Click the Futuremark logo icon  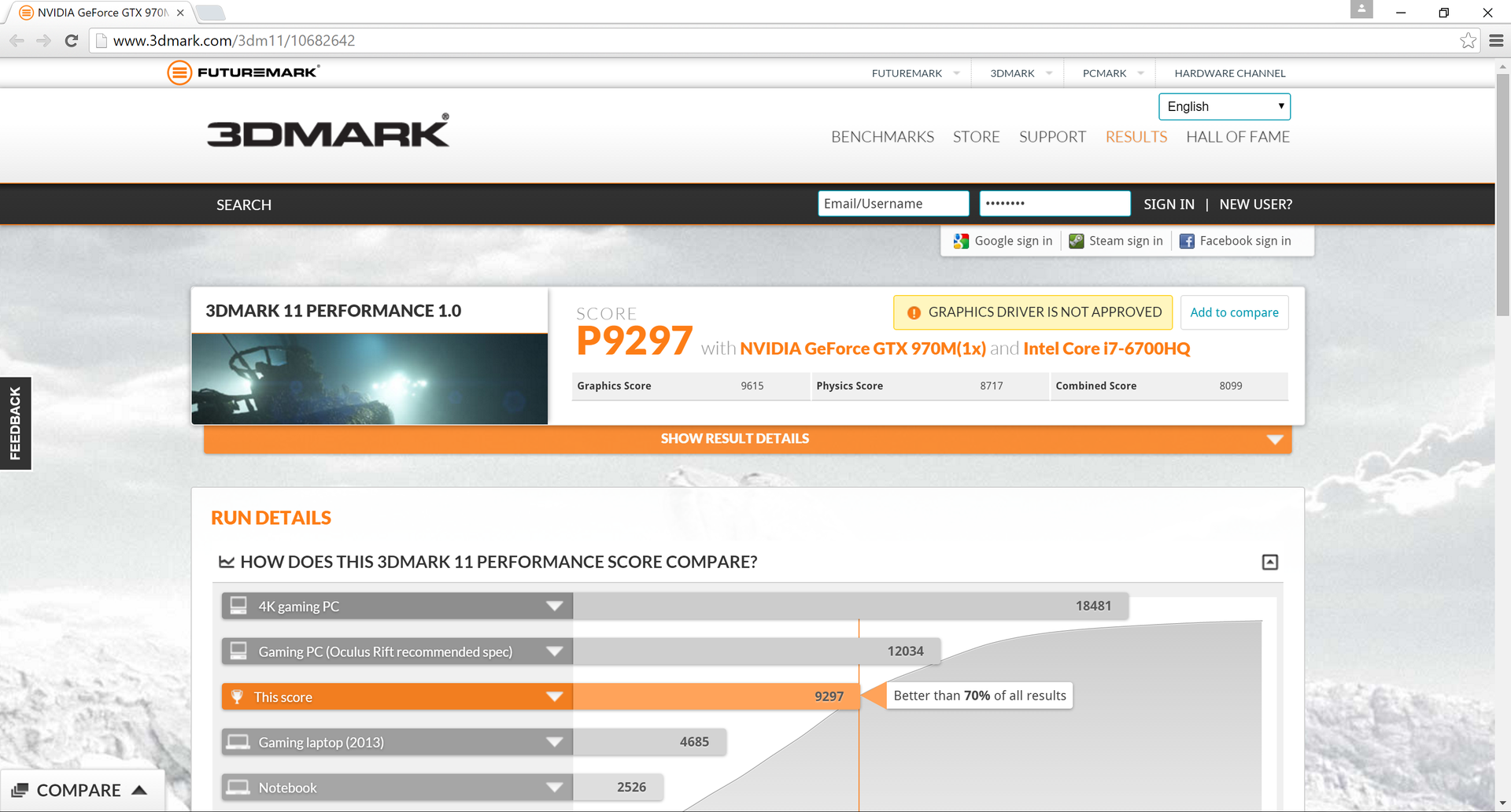[x=179, y=72]
